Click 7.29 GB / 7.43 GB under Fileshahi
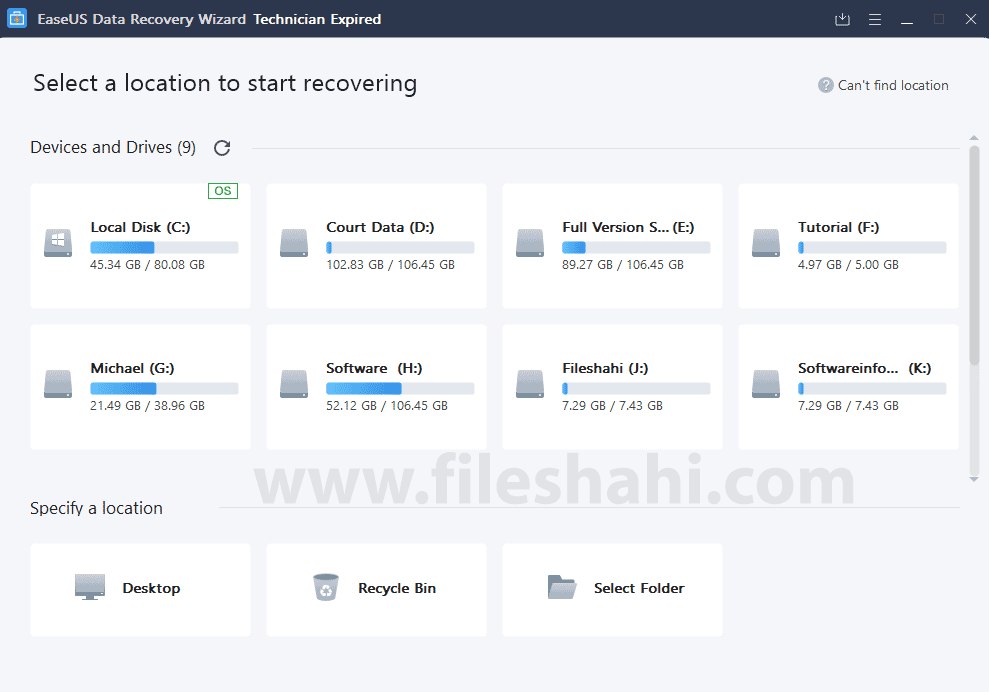This screenshot has width=989, height=692. (612, 406)
